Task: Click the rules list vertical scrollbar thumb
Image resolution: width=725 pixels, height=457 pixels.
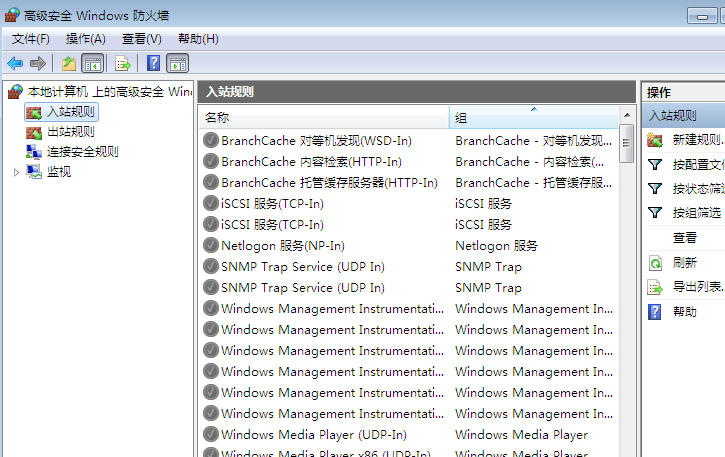Action: click(627, 143)
